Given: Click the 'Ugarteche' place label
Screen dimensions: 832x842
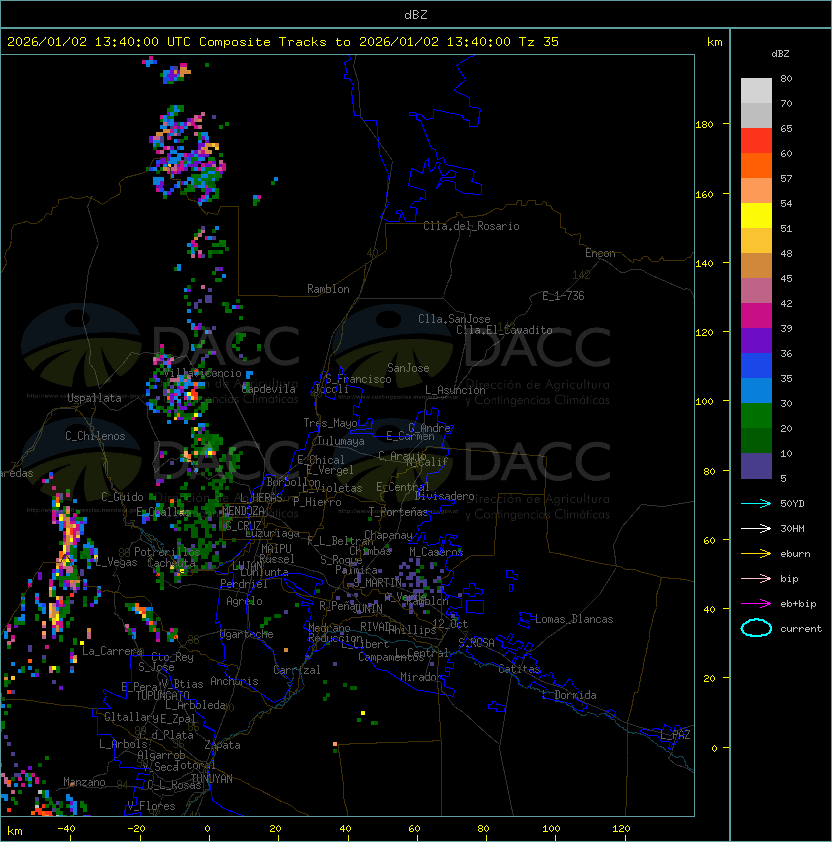Looking at the screenshot, I should click(x=247, y=634).
